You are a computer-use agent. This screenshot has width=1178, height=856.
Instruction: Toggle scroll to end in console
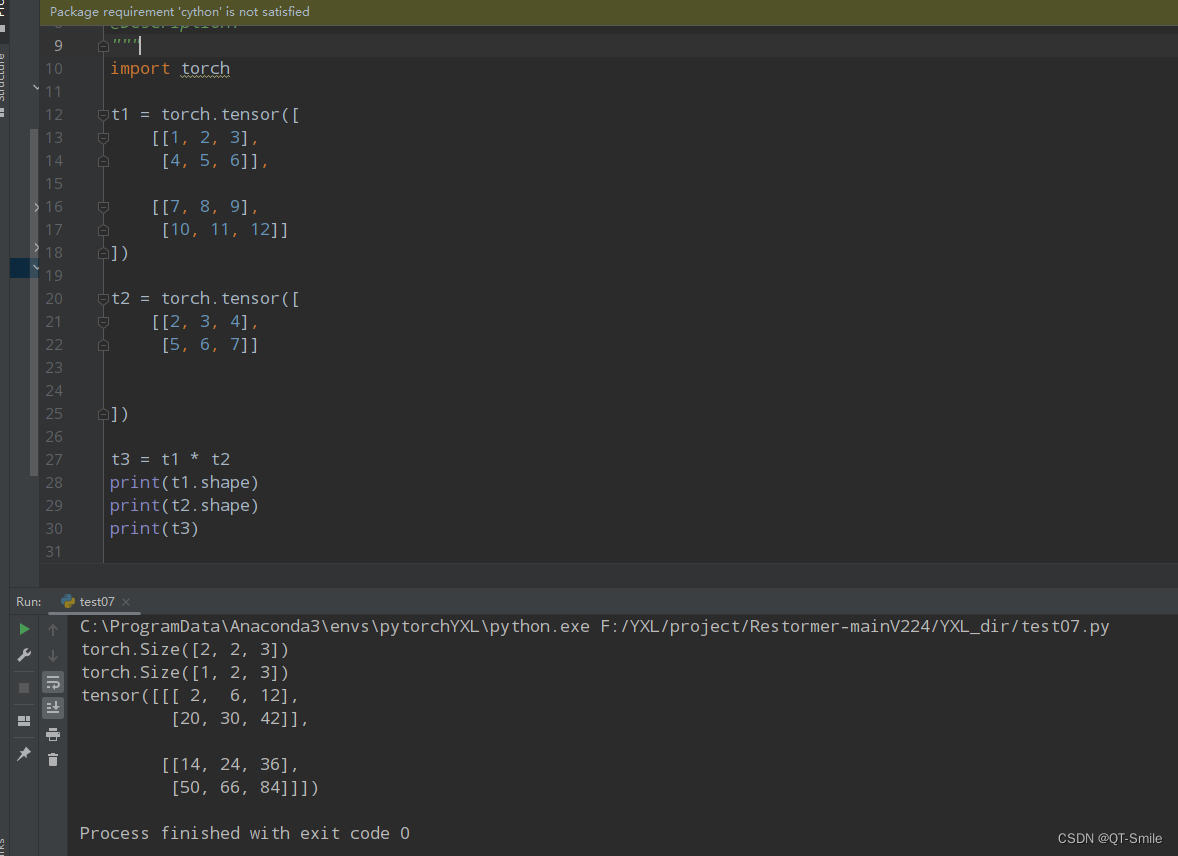[x=52, y=707]
